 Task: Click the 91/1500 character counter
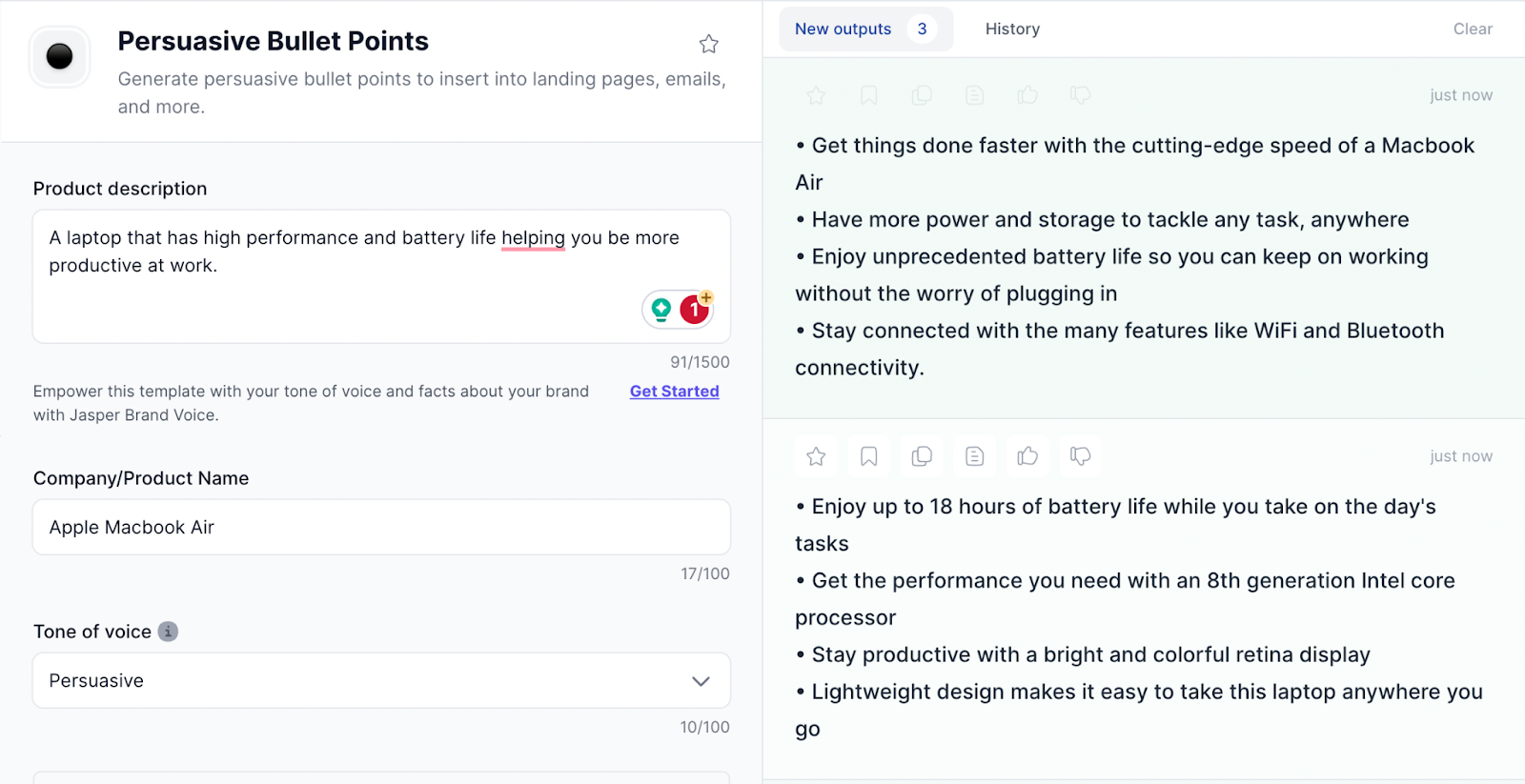(x=700, y=362)
